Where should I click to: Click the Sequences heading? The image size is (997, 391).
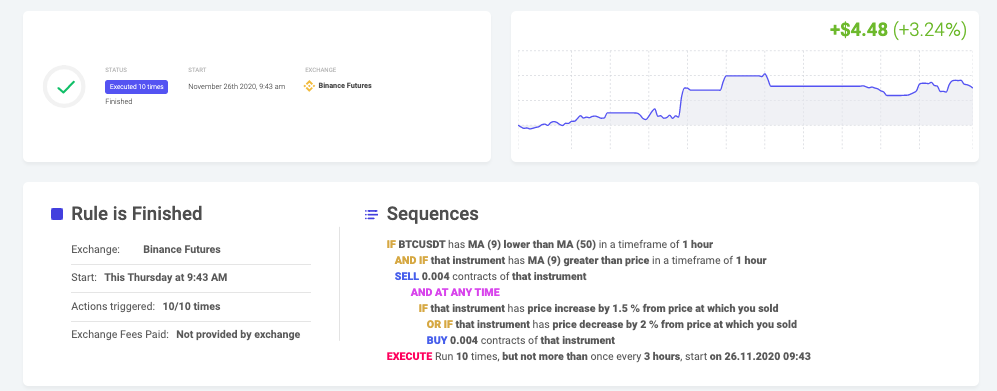[x=432, y=214]
